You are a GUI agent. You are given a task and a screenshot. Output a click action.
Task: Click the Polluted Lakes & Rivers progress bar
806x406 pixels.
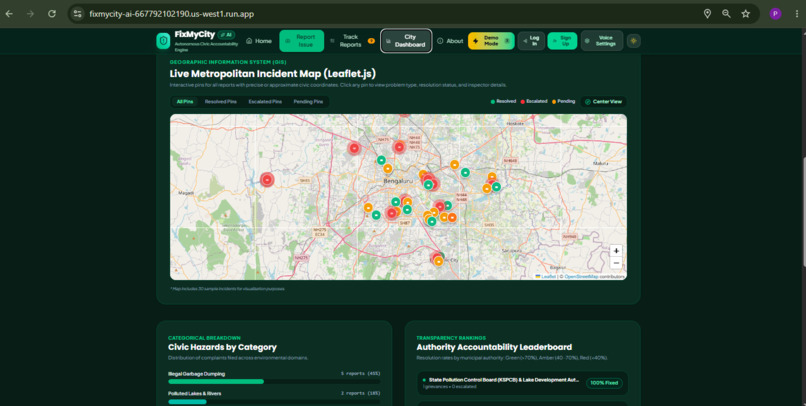pyautogui.click(x=274, y=401)
